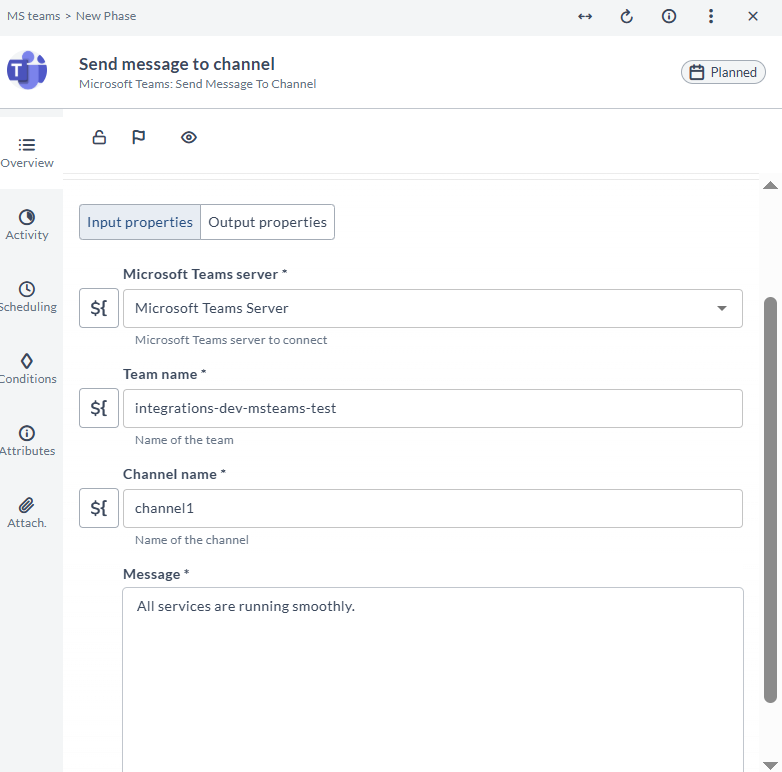This screenshot has height=772, width=782.
Task: Click 'Name of the team' hint text
Action: (x=184, y=440)
